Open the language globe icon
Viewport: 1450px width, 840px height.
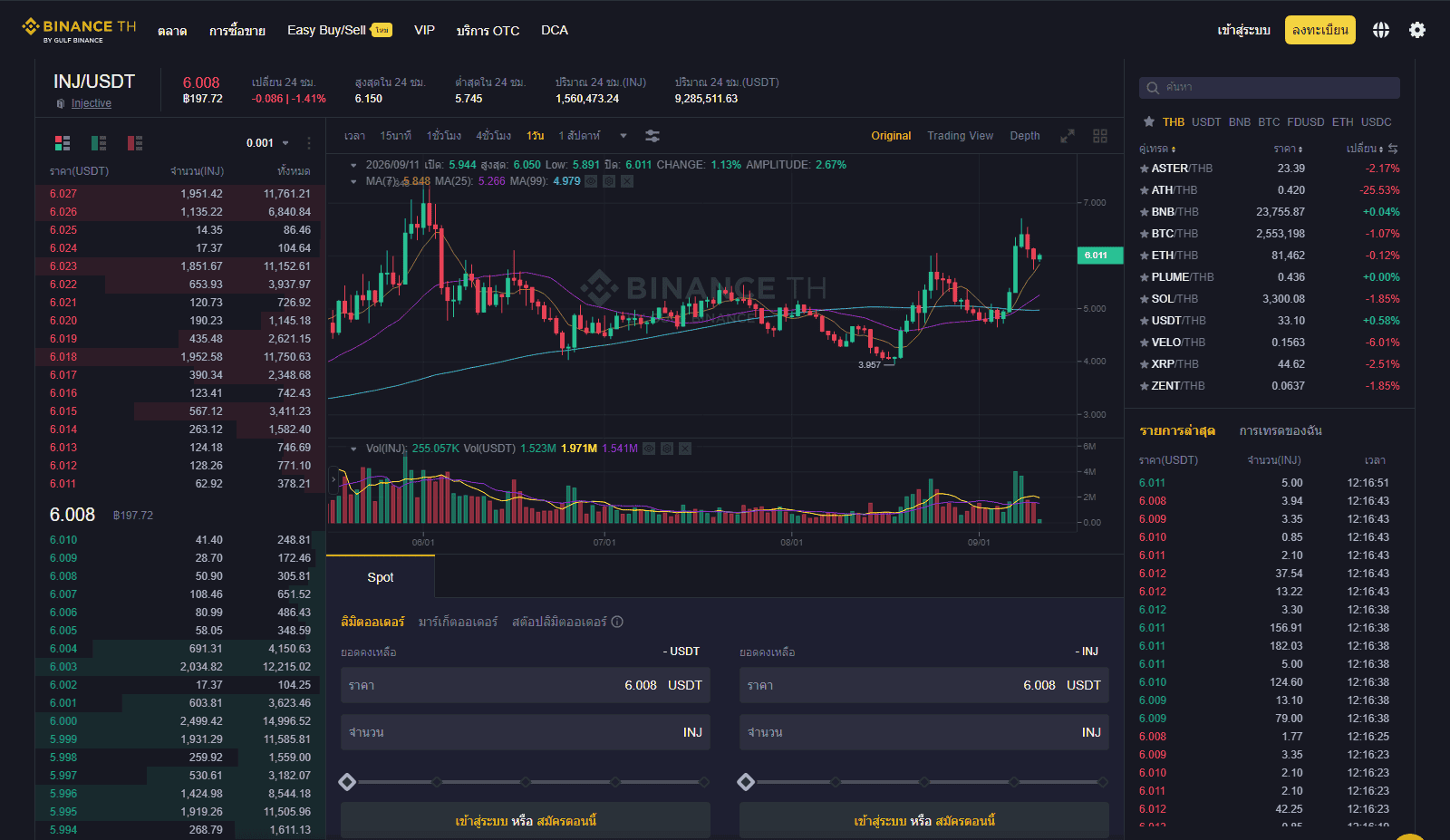[1380, 30]
